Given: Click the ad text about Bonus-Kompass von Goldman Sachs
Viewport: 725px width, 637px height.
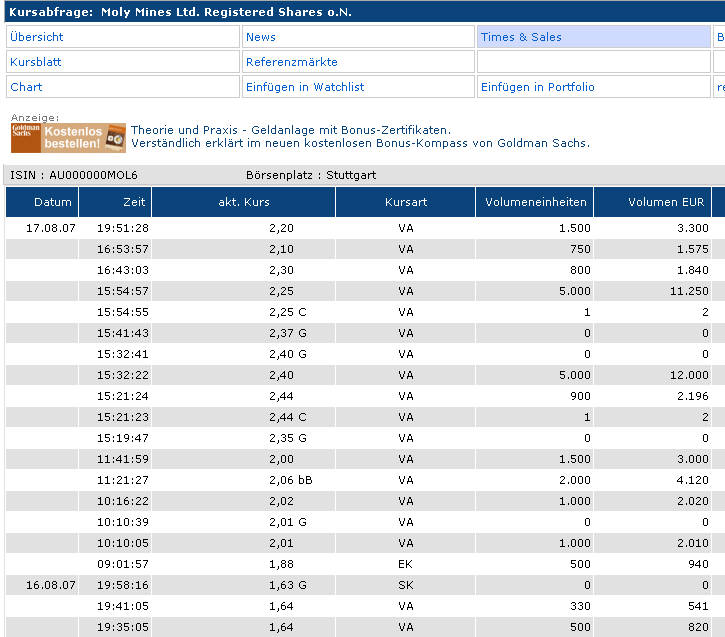Looking at the screenshot, I should tap(360, 143).
